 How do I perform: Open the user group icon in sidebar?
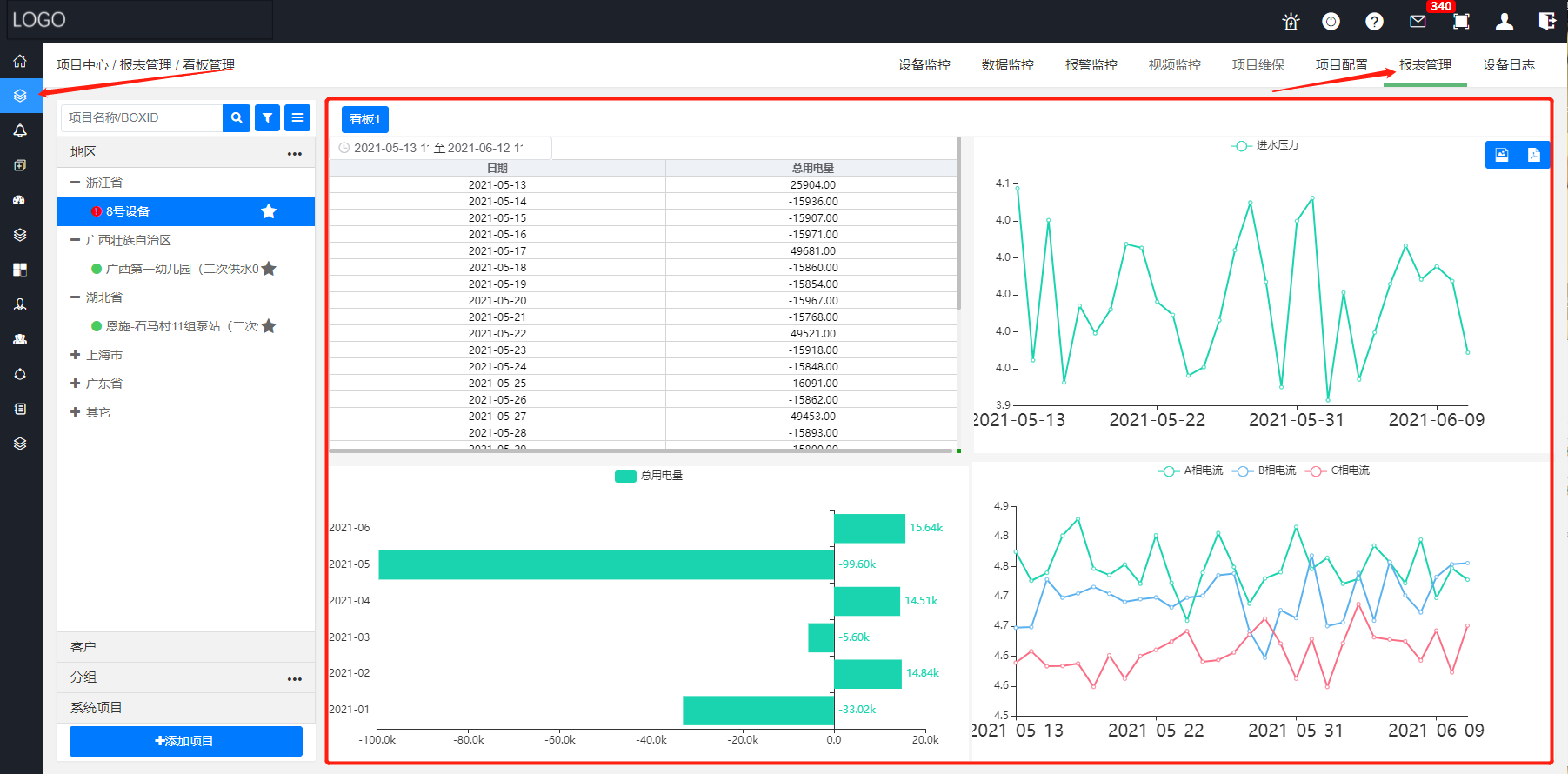click(20, 339)
